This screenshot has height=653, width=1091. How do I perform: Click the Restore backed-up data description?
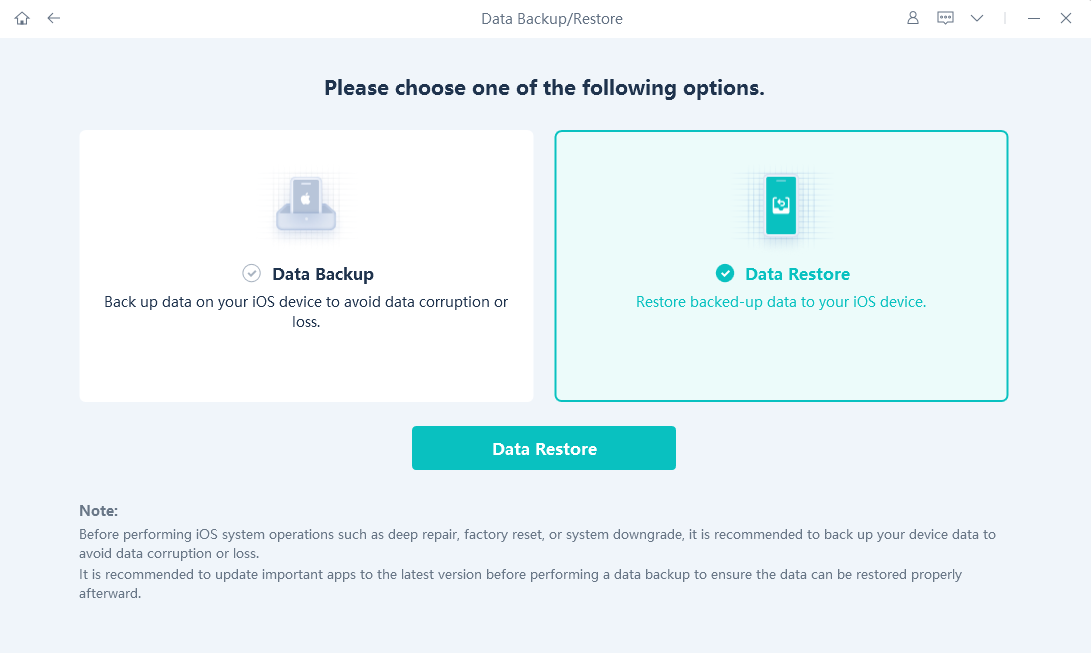click(x=781, y=302)
